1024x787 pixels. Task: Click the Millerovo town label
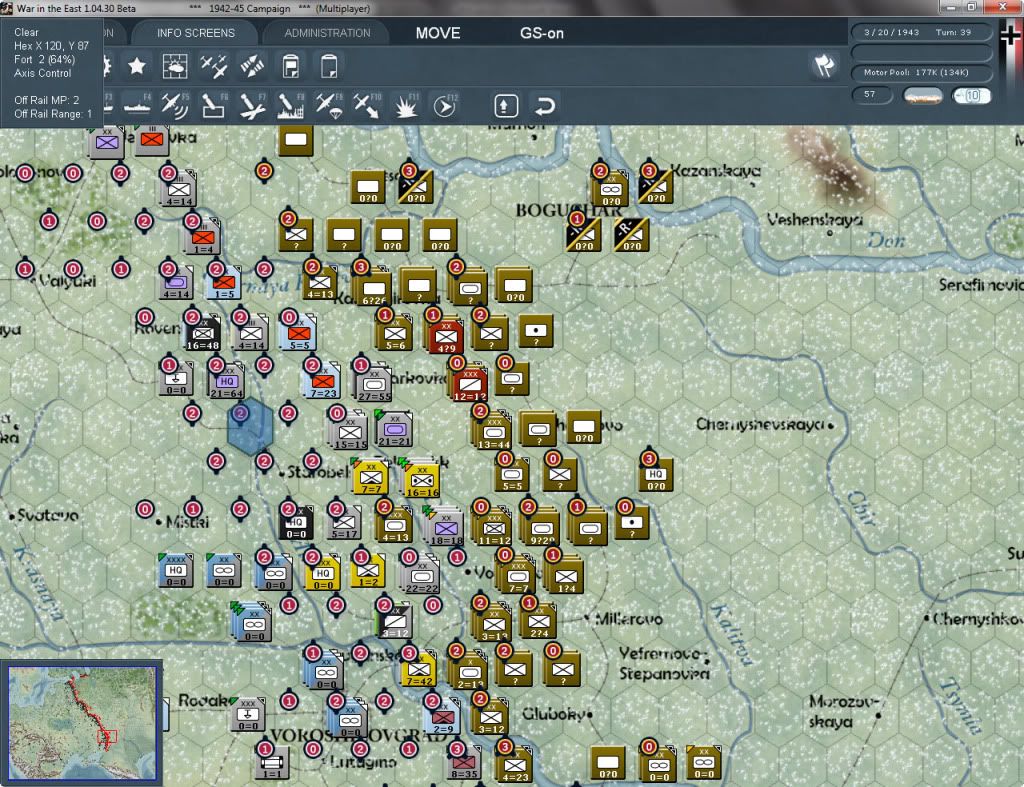click(x=629, y=618)
